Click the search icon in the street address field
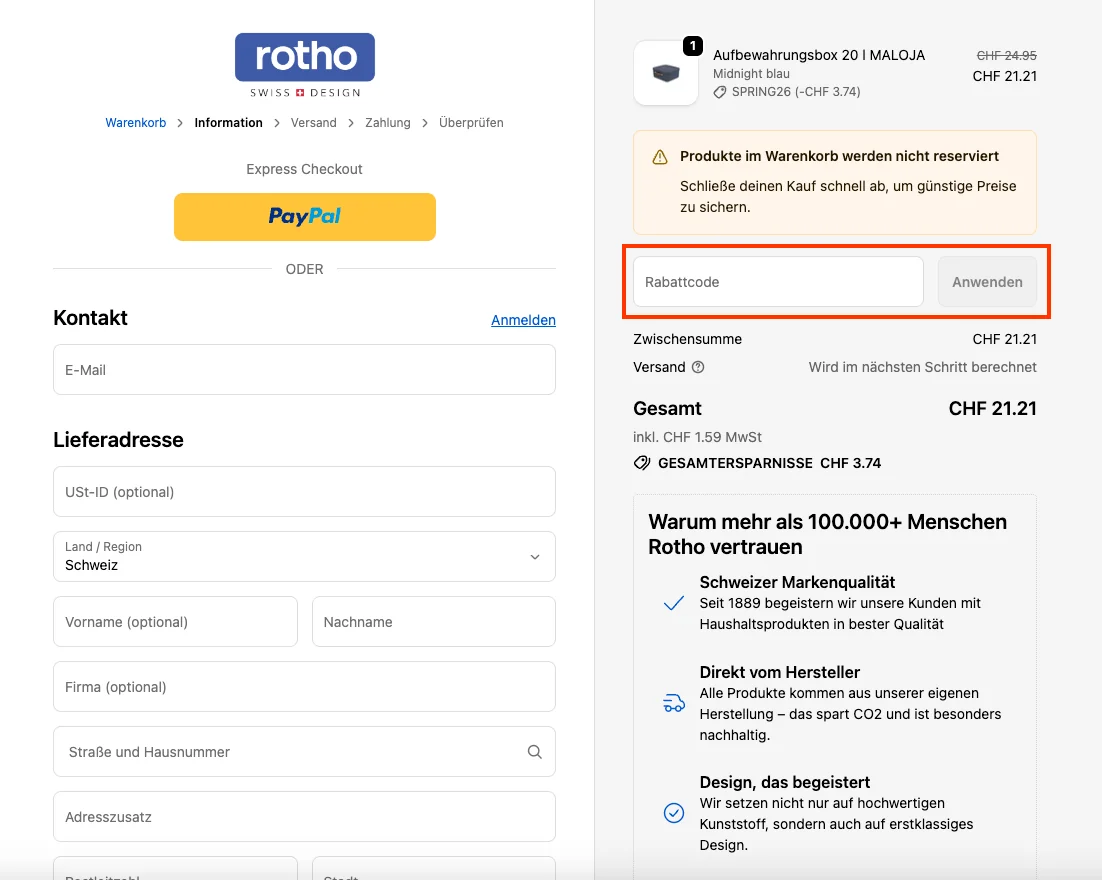Screen dimensions: 1102x880 point(534,751)
